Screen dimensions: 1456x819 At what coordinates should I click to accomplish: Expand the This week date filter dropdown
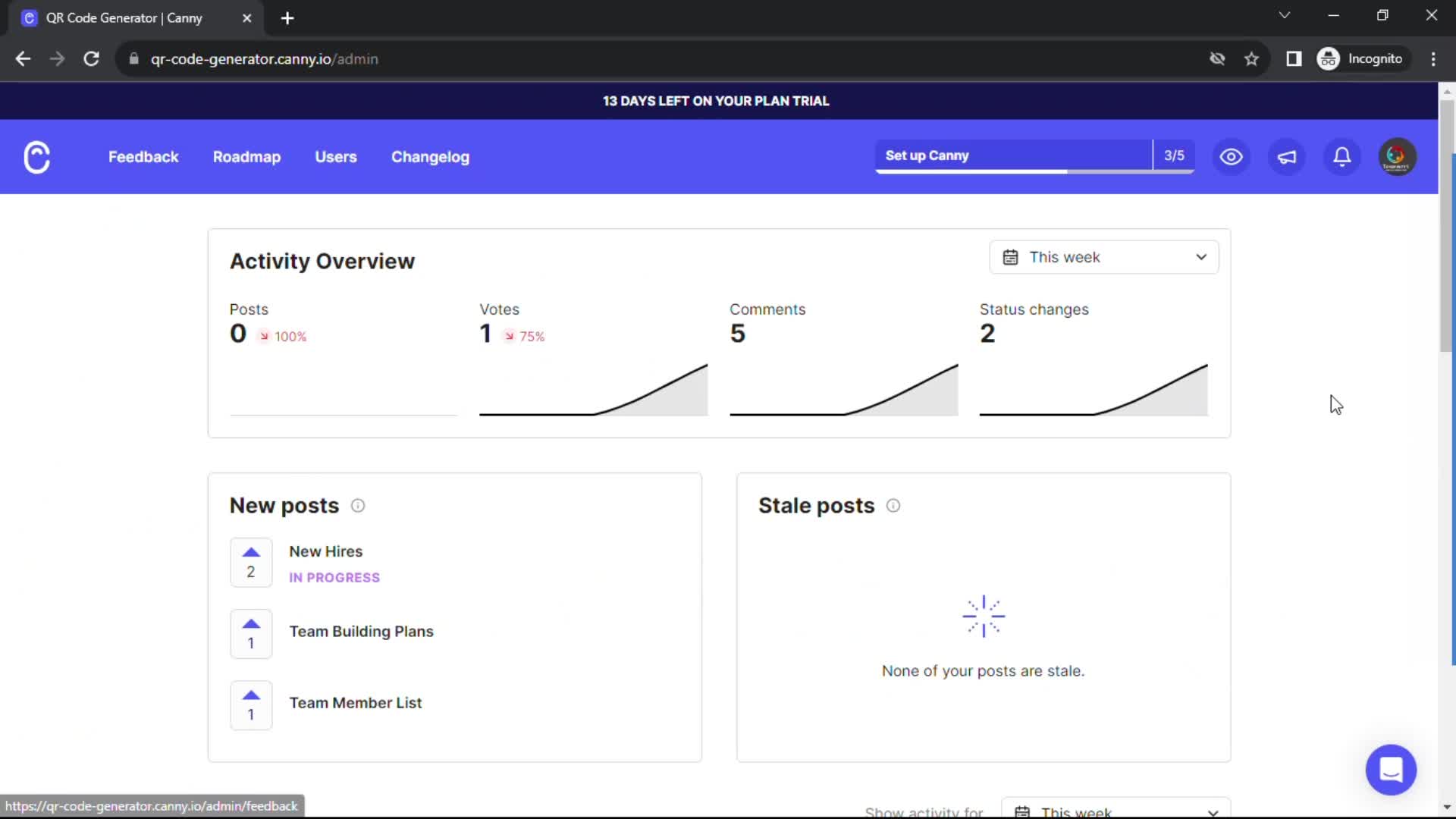(1105, 256)
